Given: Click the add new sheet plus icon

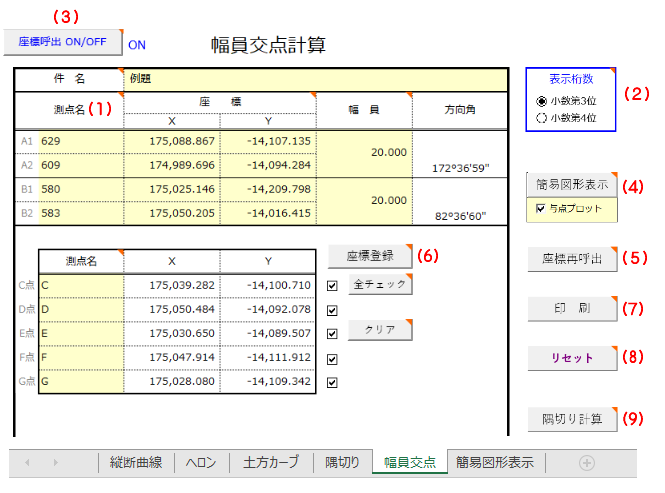Looking at the screenshot, I should tap(587, 463).
